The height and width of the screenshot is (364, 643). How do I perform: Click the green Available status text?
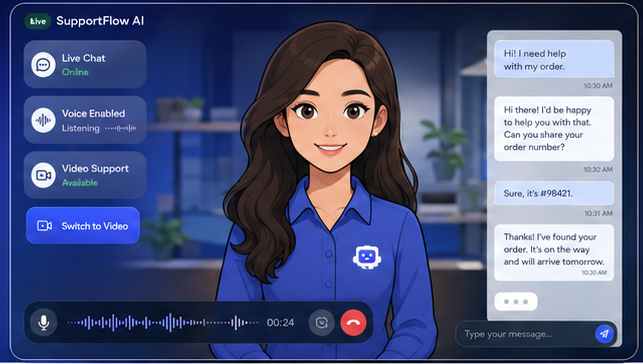tap(80, 183)
